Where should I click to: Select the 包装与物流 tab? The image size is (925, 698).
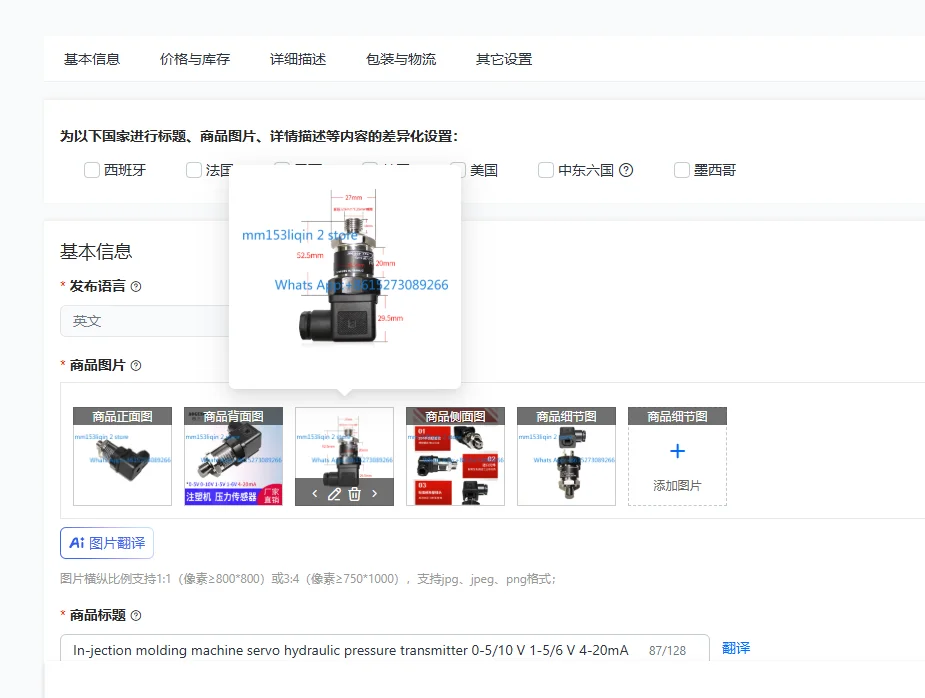click(401, 60)
